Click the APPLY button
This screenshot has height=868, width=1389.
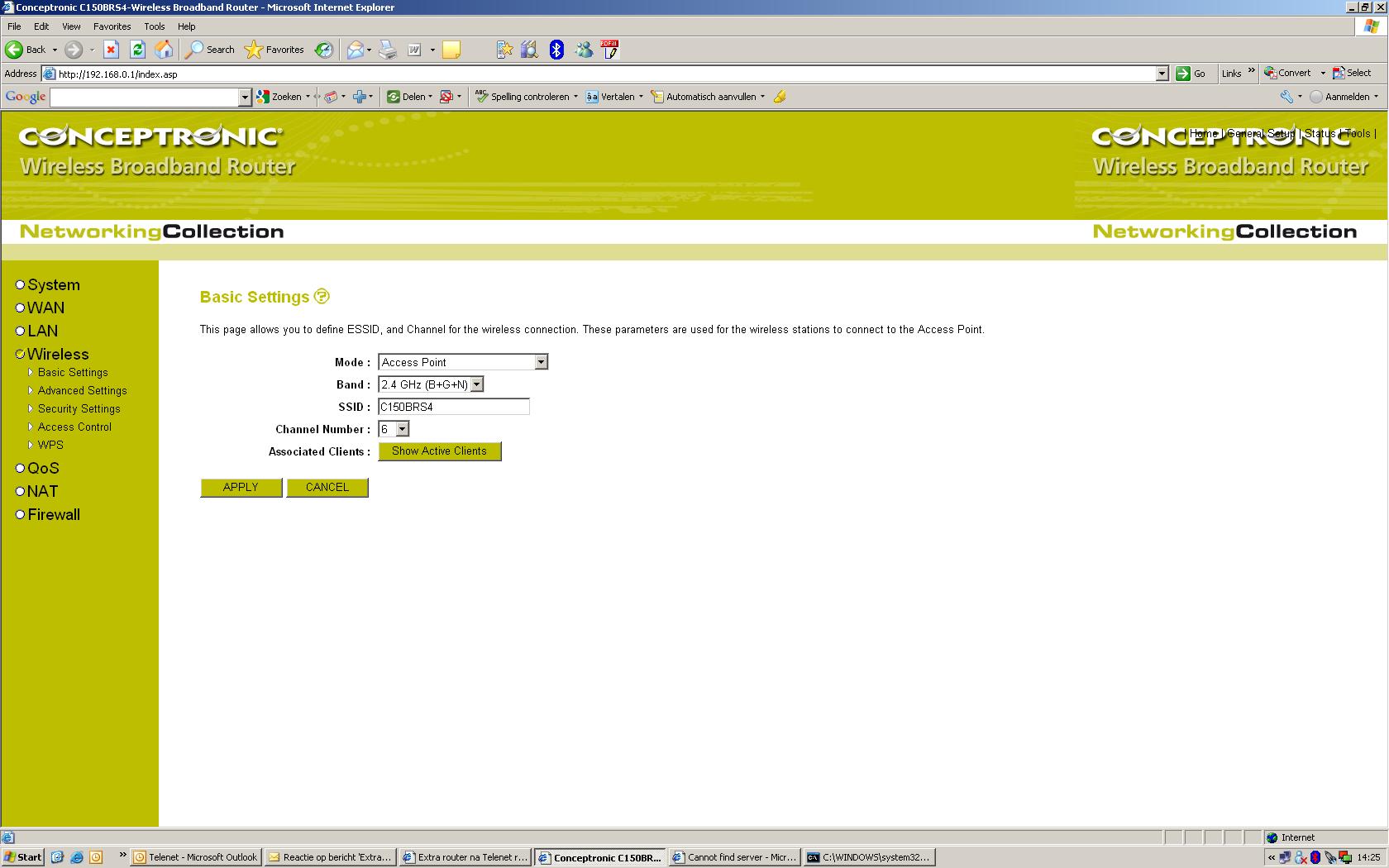pos(241,487)
